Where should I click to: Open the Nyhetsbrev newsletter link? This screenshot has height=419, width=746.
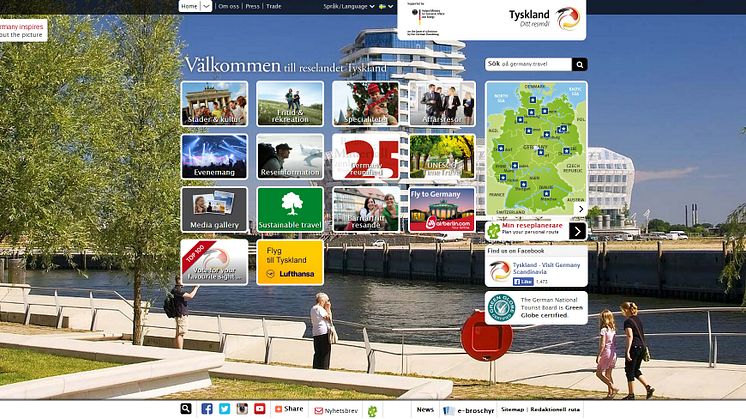[336, 410]
